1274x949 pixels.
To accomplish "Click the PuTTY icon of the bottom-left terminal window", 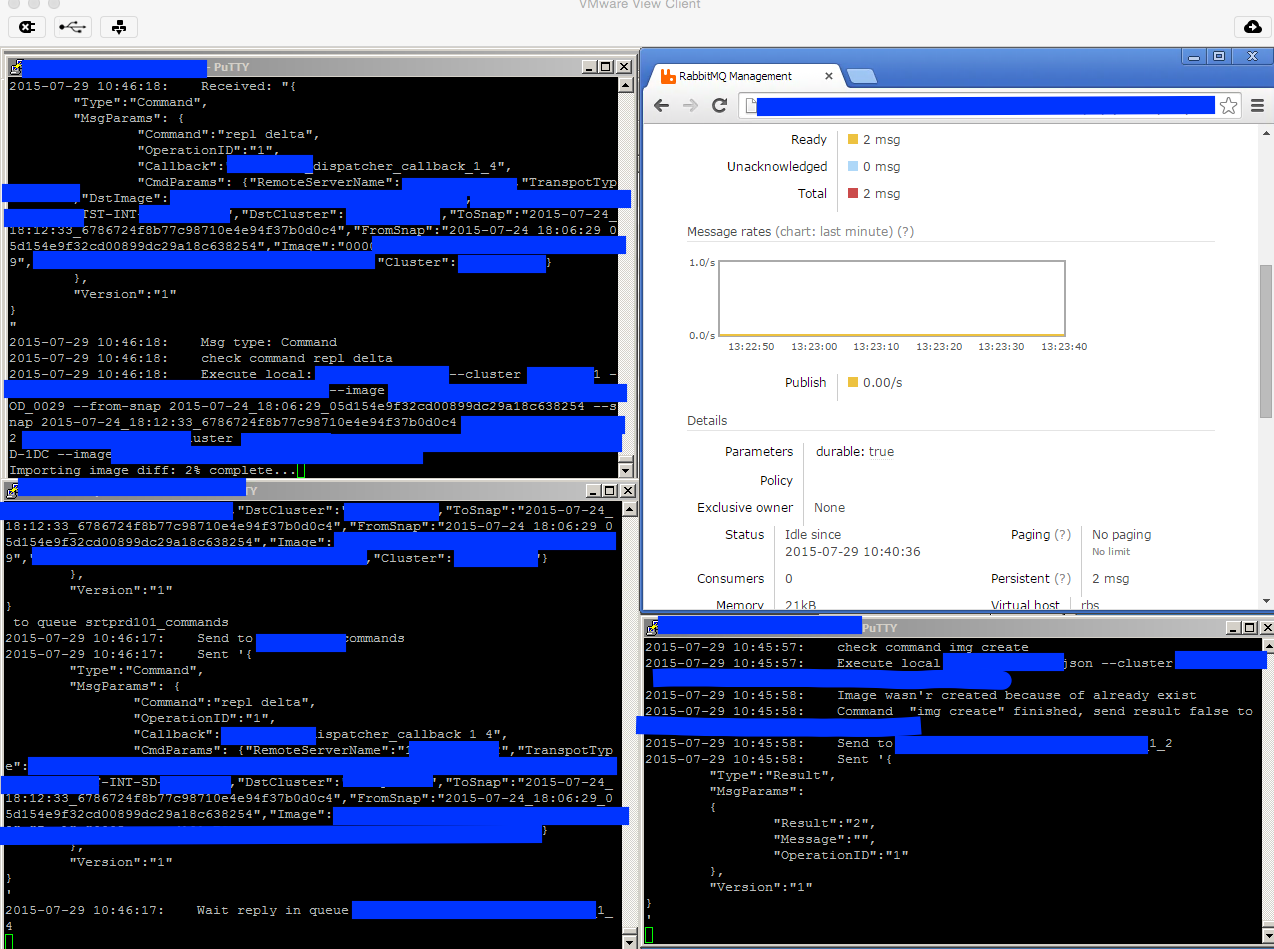I will tap(11, 490).
